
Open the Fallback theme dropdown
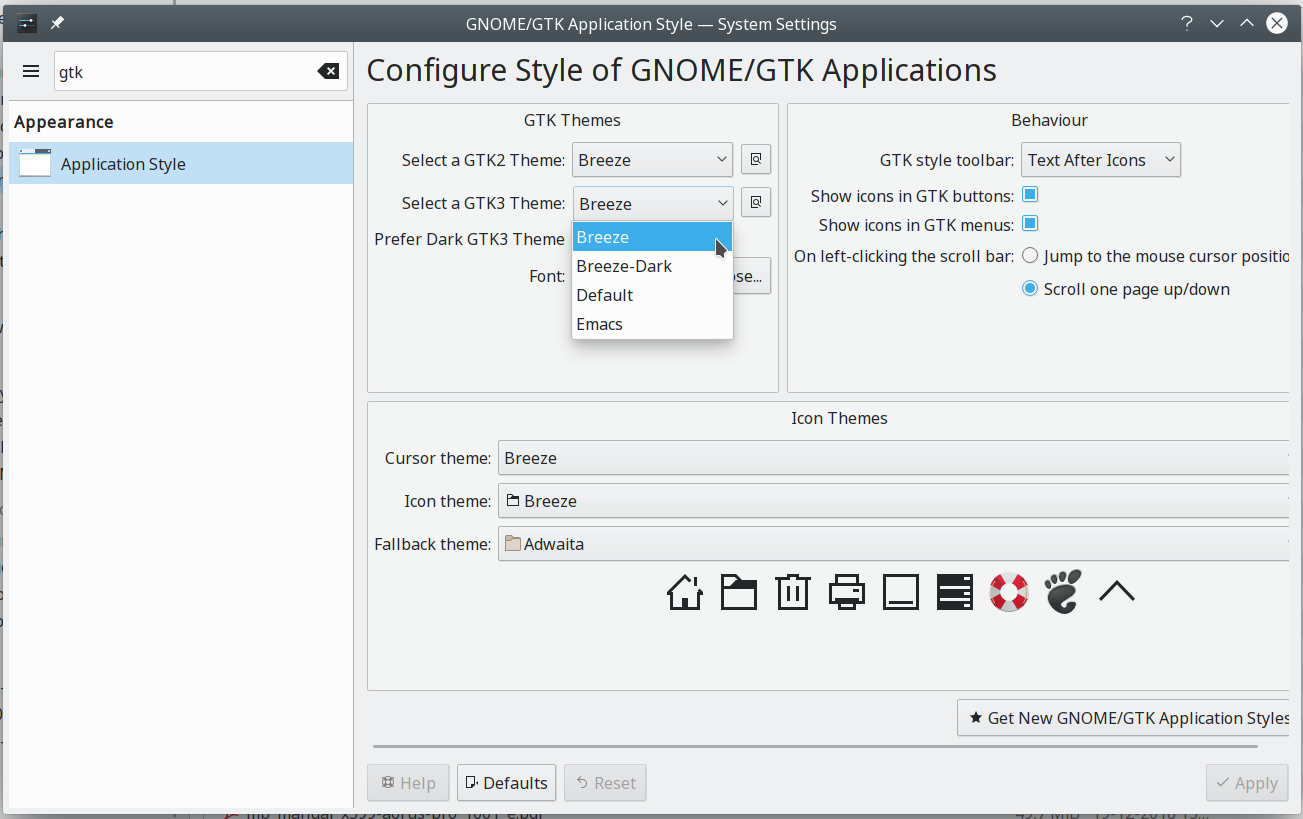click(x=893, y=544)
